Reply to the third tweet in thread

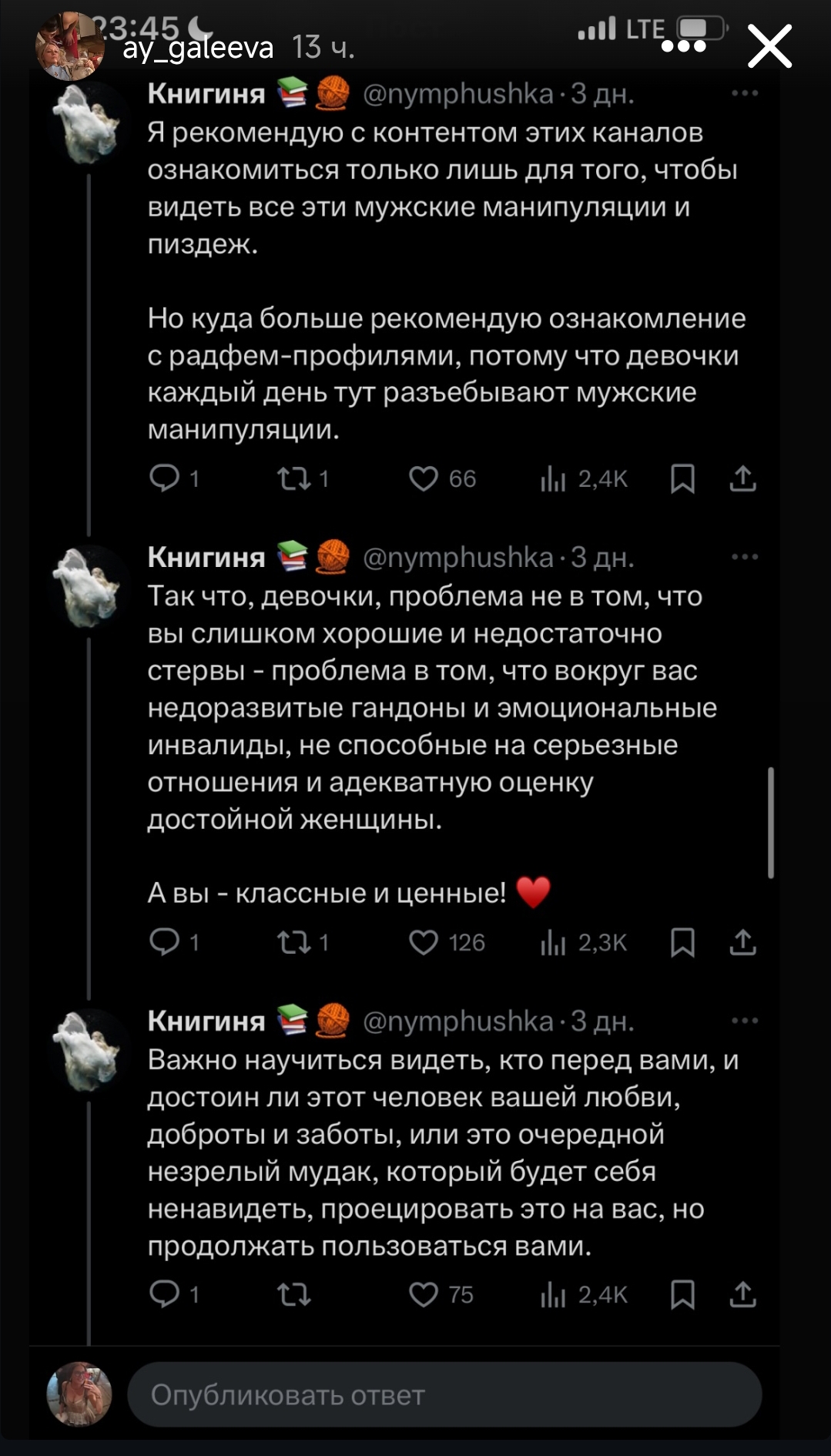pos(164,1294)
